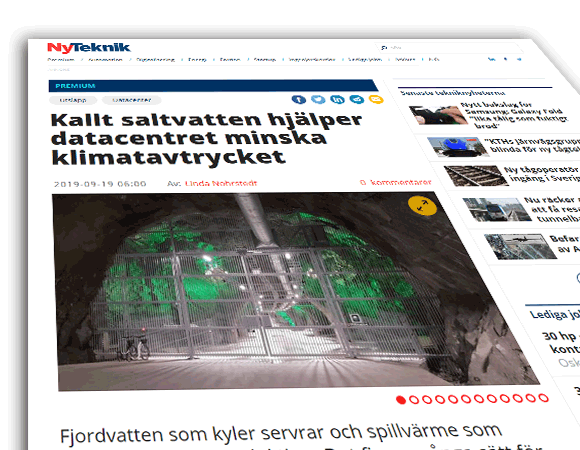Image resolution: width=580 pixels, height=450 pixels.
Task: Share article via yellow email icon
Action: [x=376, y=99]
